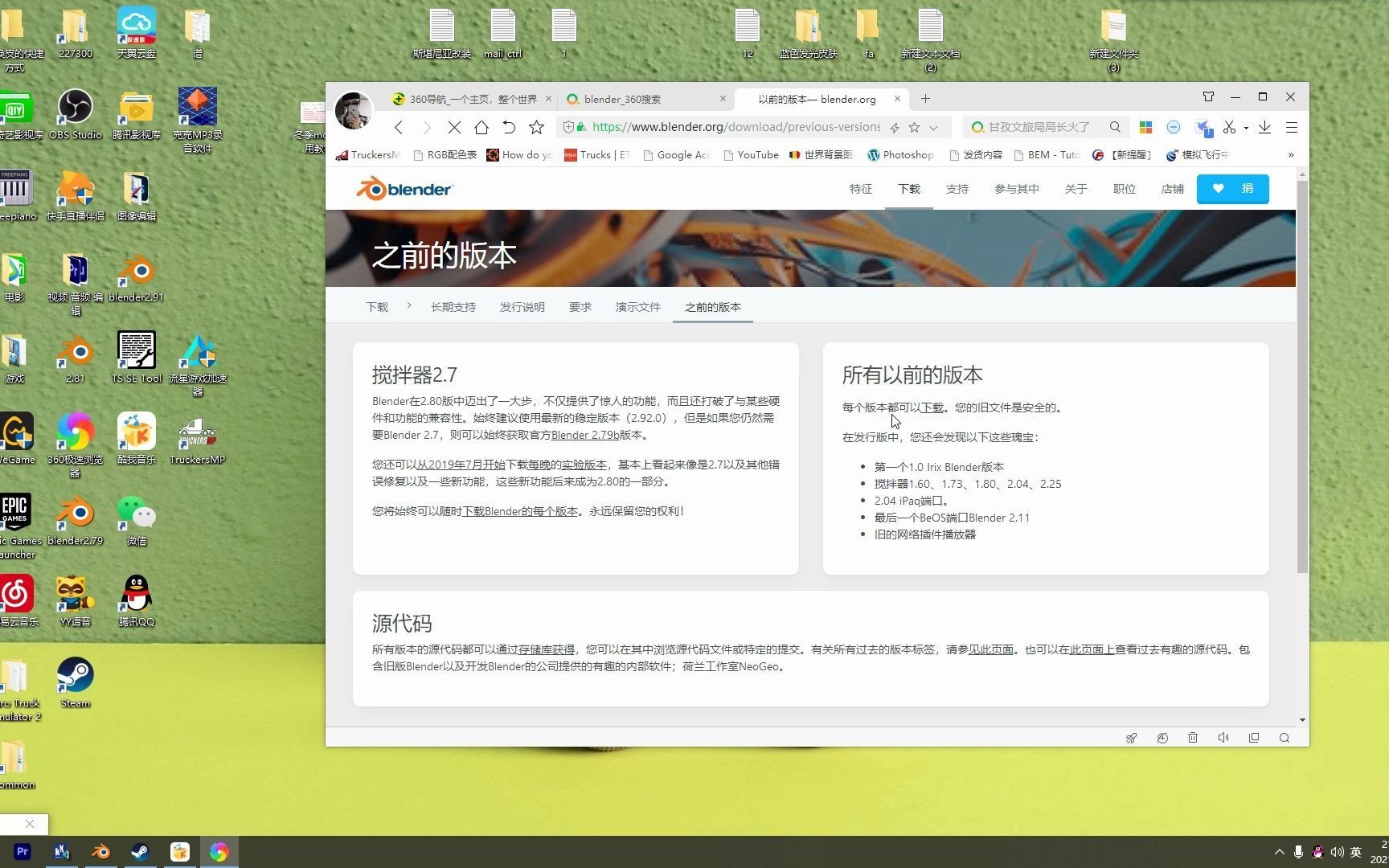Click the blue circle minus extension icon
The height and width of the screenshot is (868, 1389).
click(x=1174, y=127)
